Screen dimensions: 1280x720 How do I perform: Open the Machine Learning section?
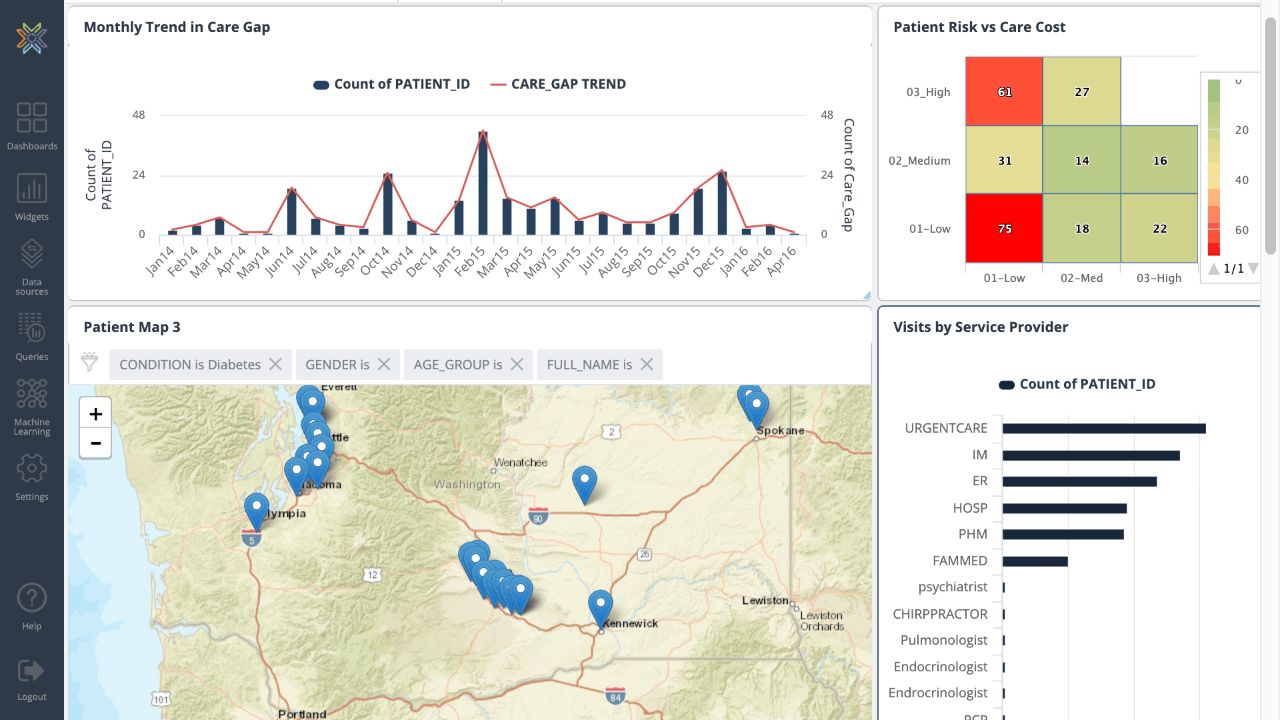32,404
